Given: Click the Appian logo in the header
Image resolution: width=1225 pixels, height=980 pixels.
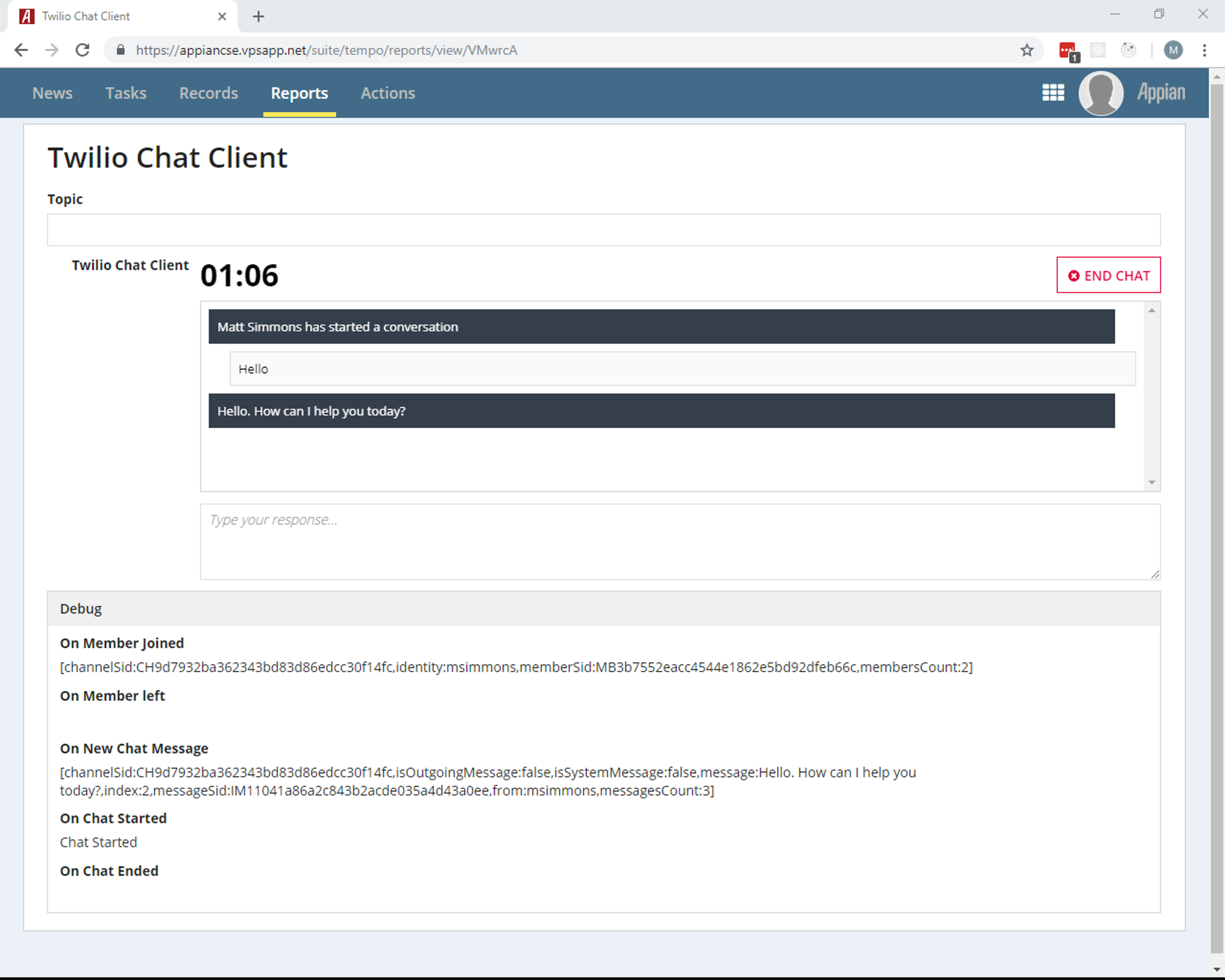Looking at the screenshot, I should (1161, 92).
